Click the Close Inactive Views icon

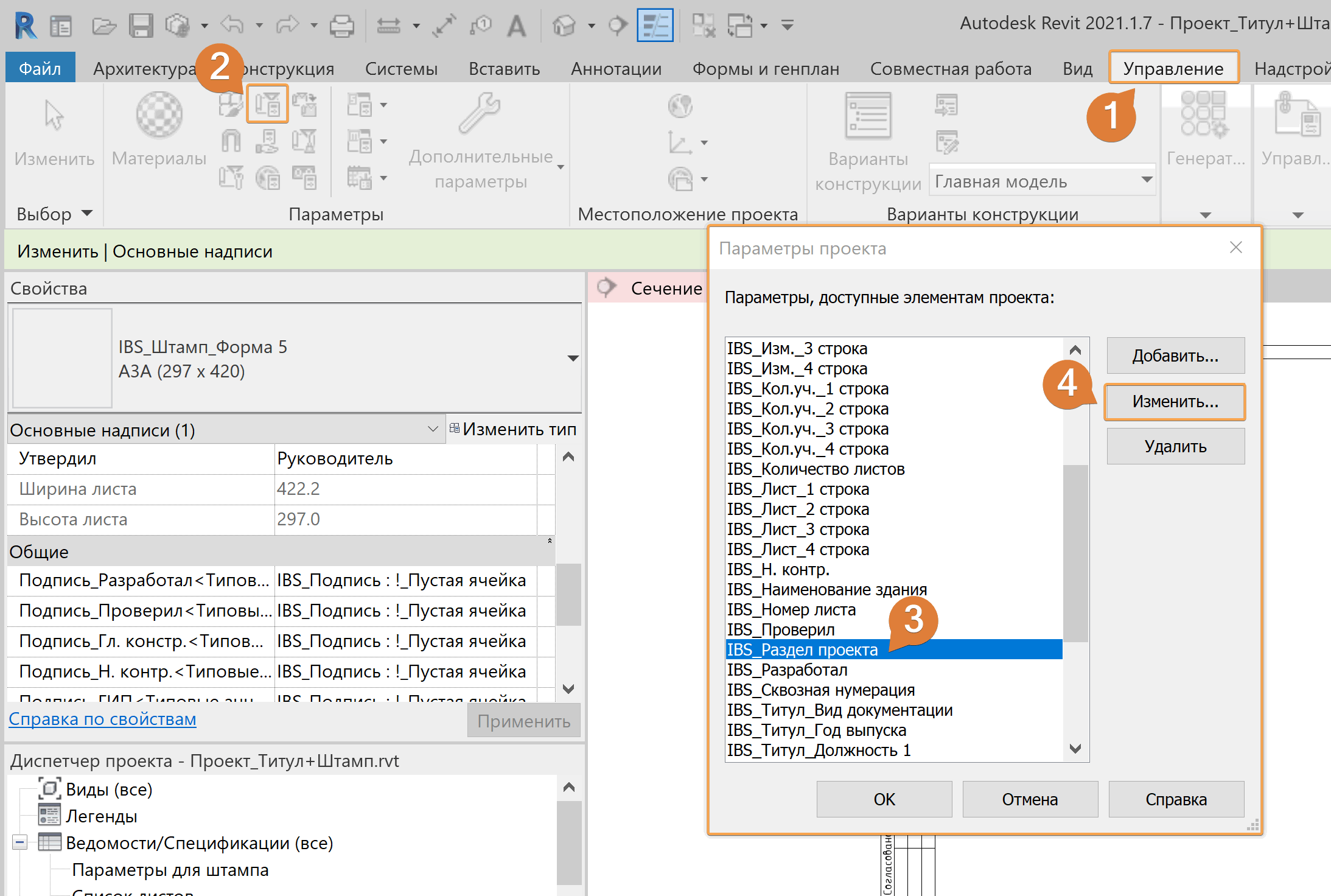click(704, 26)
